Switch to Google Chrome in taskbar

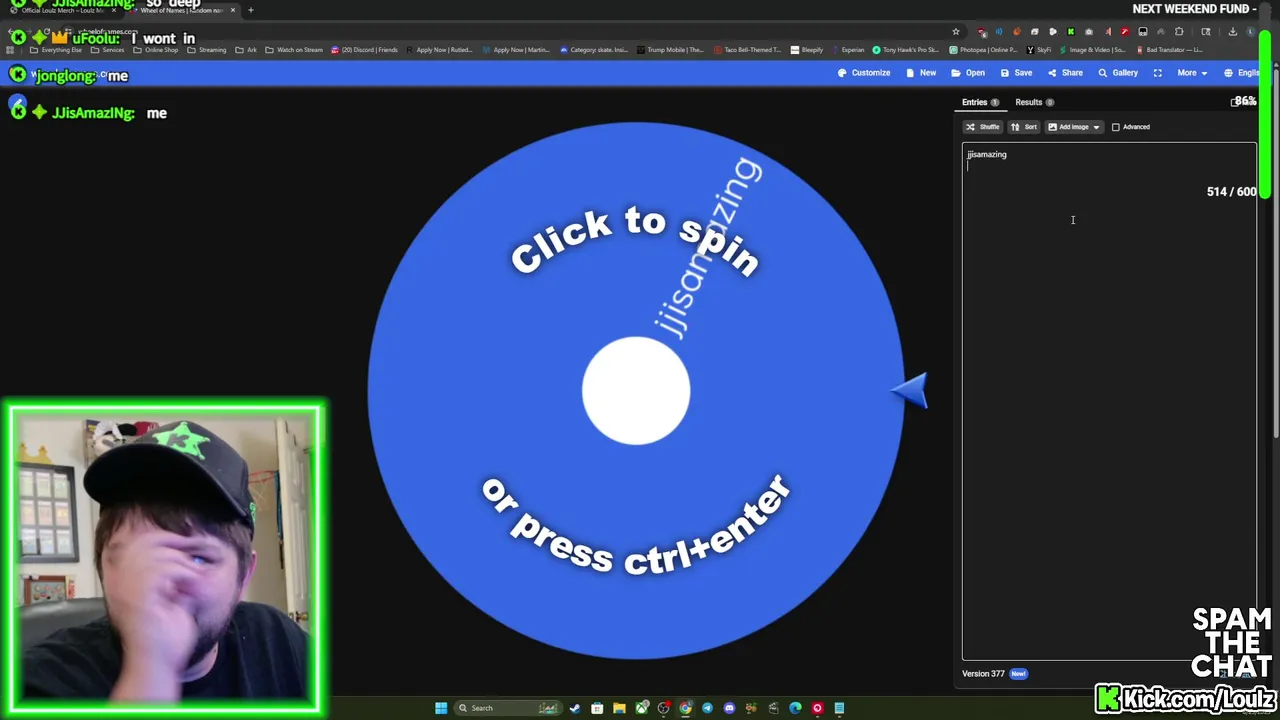[685, 708]
